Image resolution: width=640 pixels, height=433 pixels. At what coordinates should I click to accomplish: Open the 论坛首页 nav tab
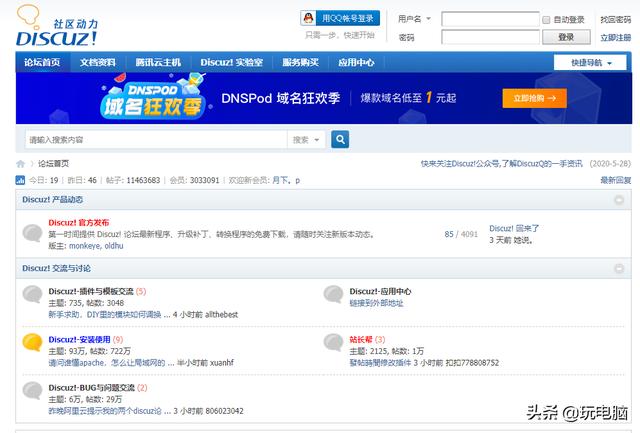pos(42,62)
